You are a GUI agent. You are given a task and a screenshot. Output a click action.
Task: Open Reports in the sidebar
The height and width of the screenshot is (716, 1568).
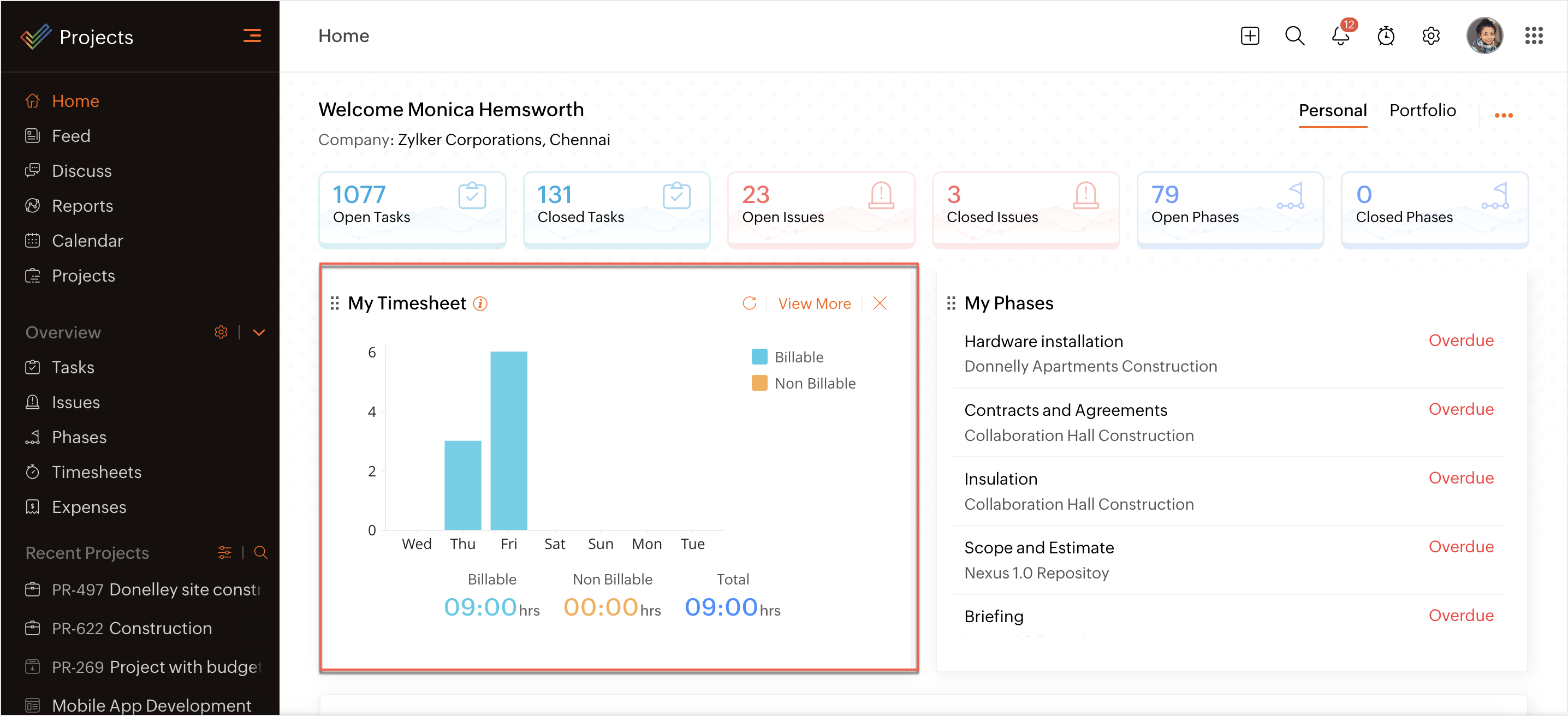82,206
